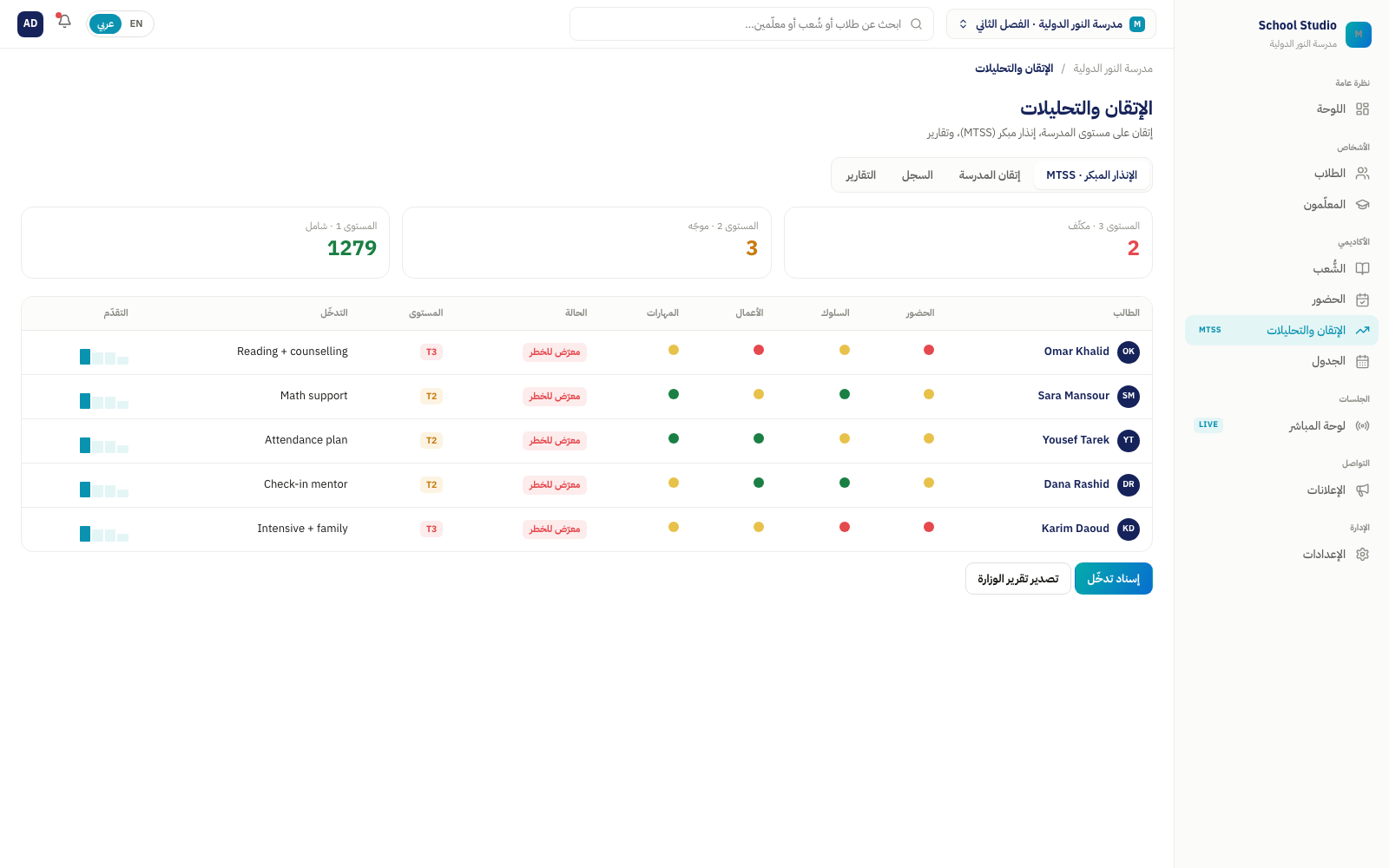Open the AD user avatar menu

(x=30, y=24)
